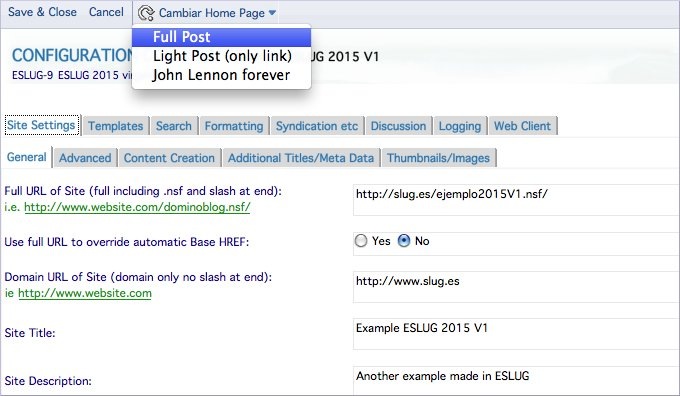Switch to the Templates tab
Viewport: 680px width, 396px height.
[x=116, y=126]
